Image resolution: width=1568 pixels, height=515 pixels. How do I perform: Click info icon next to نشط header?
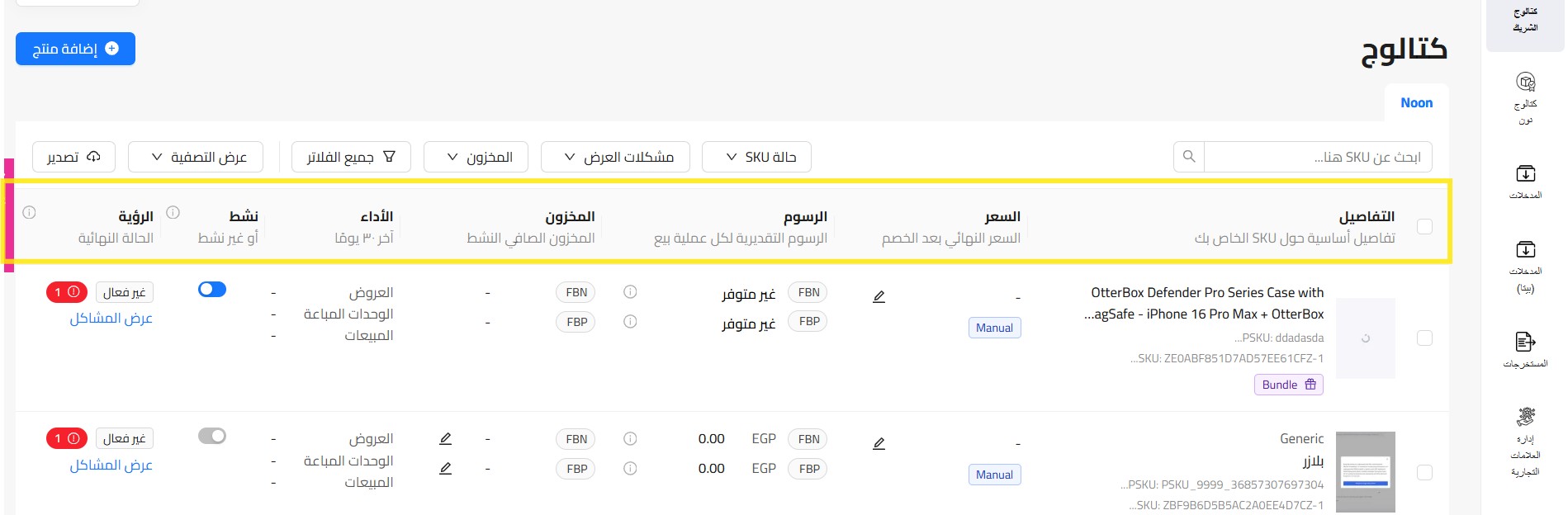point(173,213)
